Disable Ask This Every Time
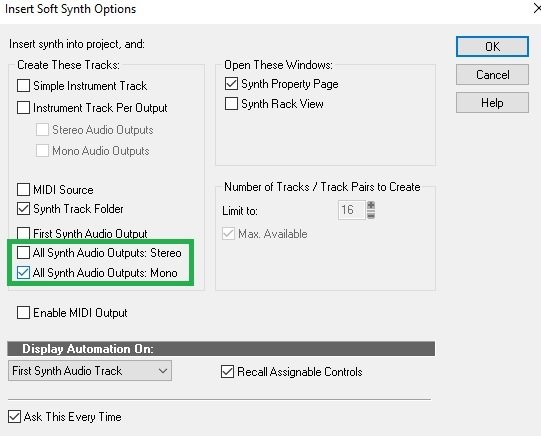Screen dimensions: 541x436 pyautogui.click(x=14, y=416)
